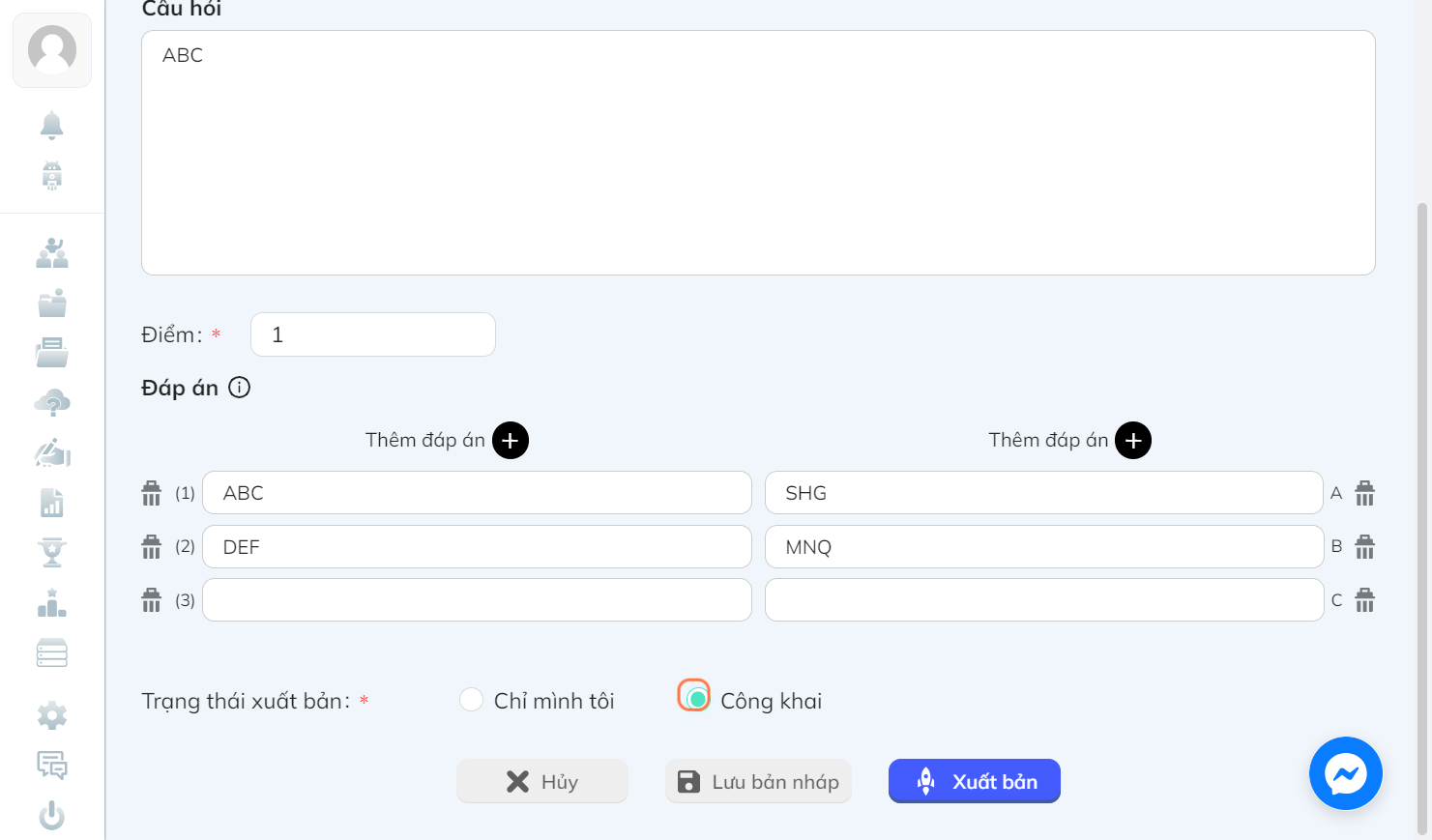The width and height of the screenshot is (1432, 840).
Task: Open the handwriting assignment sidebar icon
Action: 52,453
